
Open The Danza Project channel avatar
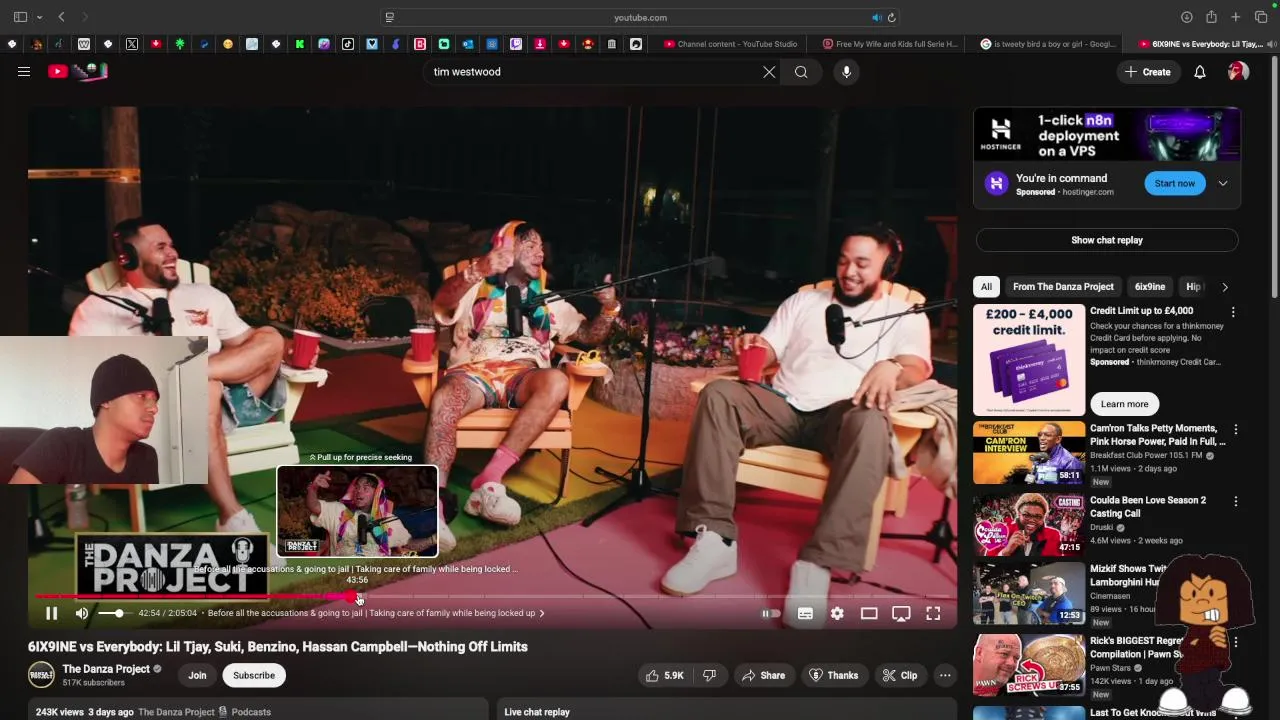pos(41,675)
